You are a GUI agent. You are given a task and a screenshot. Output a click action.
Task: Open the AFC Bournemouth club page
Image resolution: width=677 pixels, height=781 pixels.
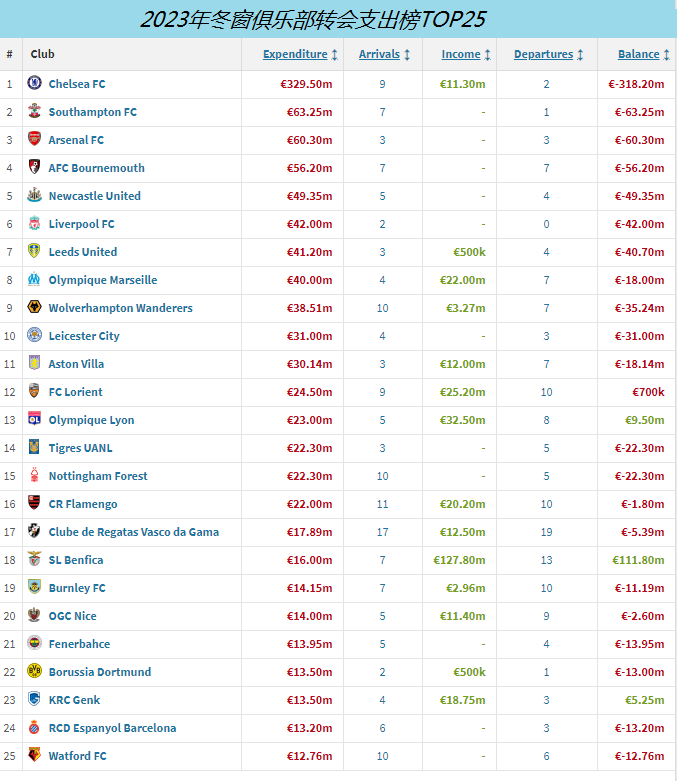coord(96,168)
